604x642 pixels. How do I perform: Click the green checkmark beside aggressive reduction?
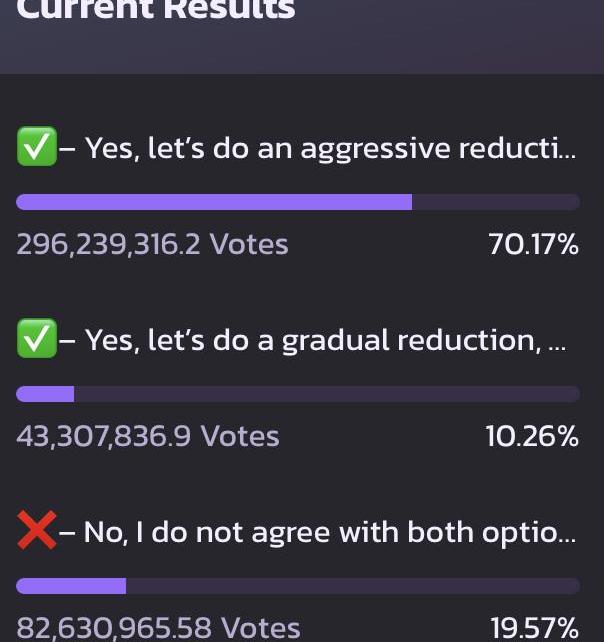pyautogui.click(x=36, y=148)
